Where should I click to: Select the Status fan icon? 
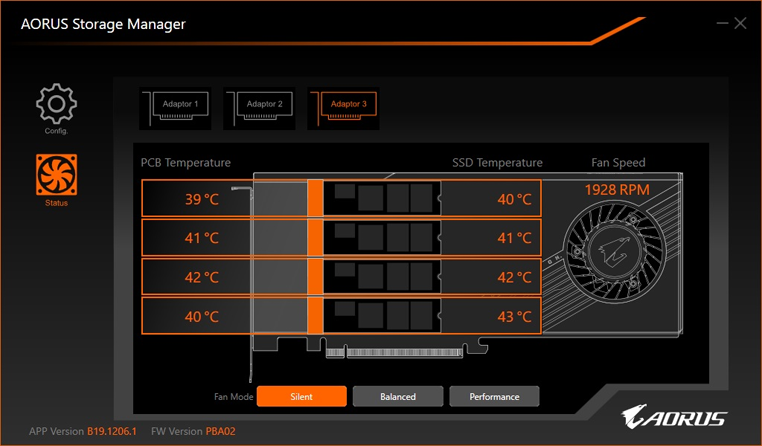click(56, 174)
